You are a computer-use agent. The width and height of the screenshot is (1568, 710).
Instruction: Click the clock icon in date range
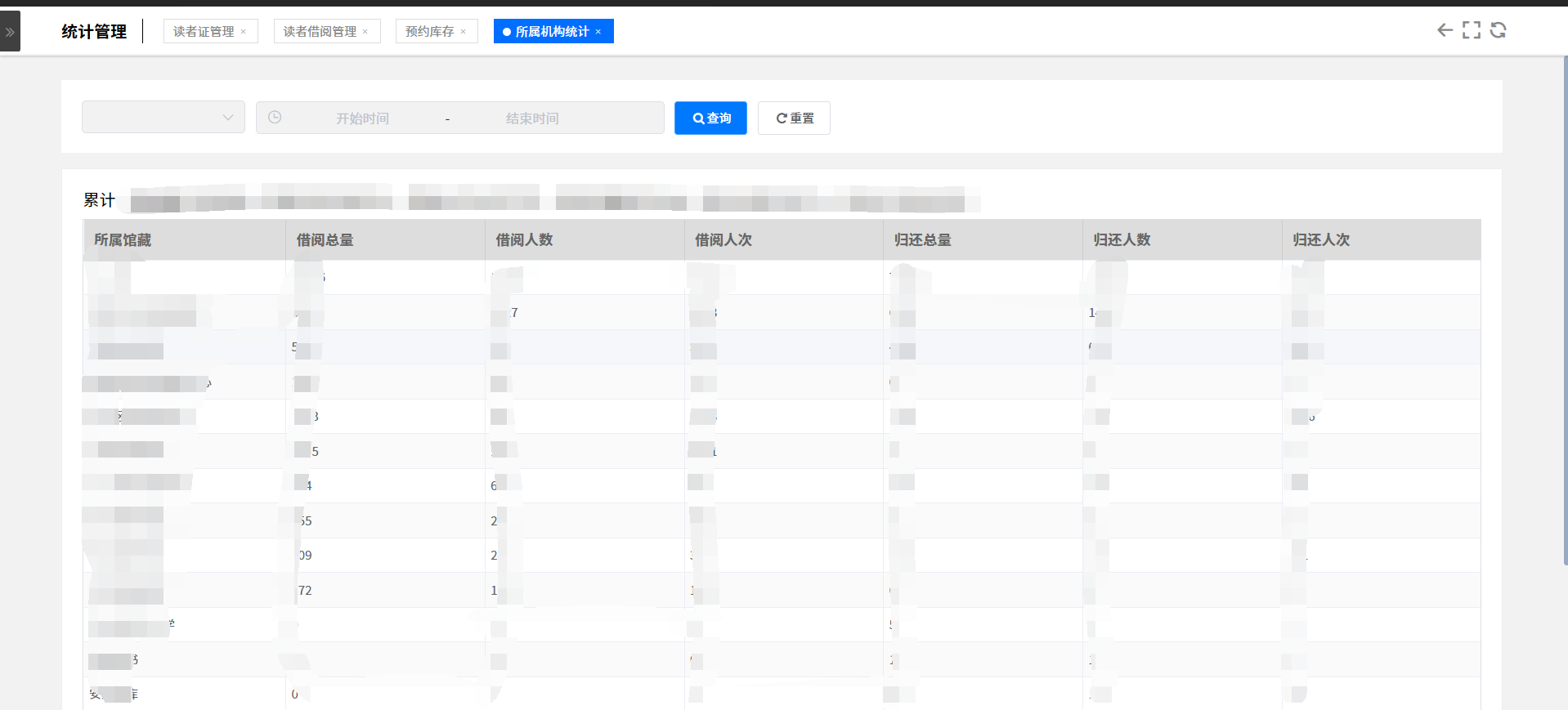click(x=275, y=118)
